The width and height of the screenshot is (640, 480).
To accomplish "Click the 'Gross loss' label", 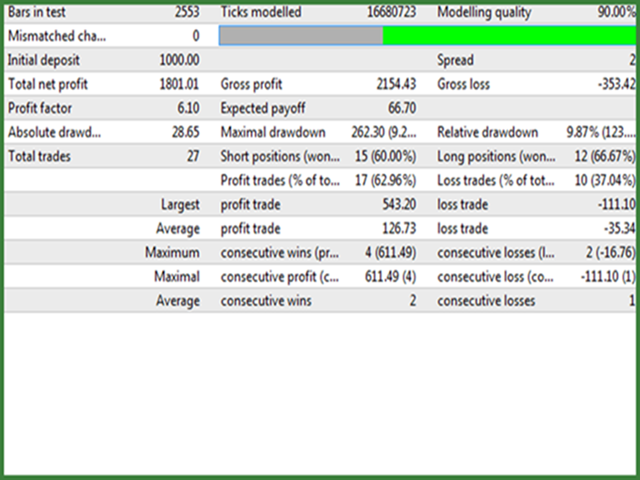I will (463, 84).
